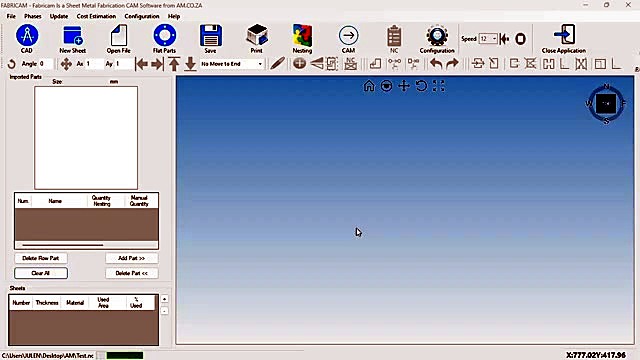640x360 pixels.
Task: Click the sheets list up stepper
Action: pyautogui.click(x=164, y=299)
